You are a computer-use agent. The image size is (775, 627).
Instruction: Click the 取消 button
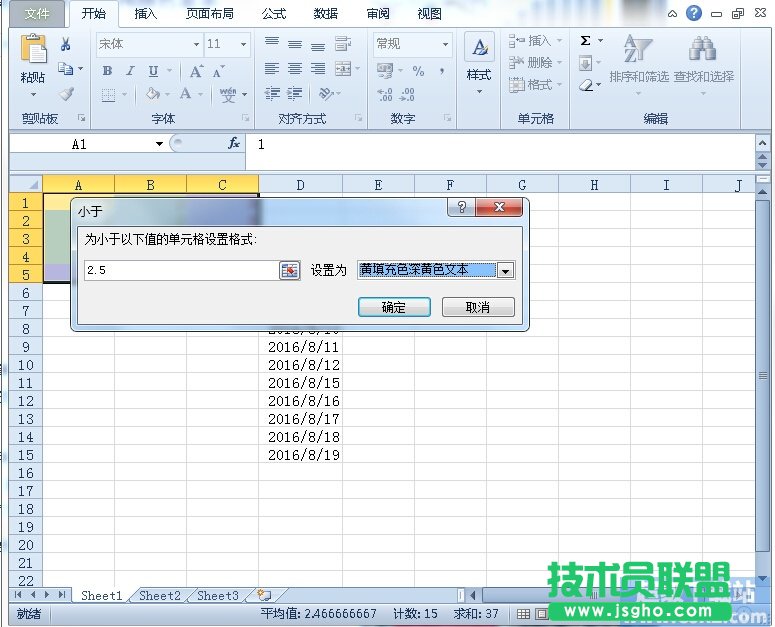click(x=478, y=307)
